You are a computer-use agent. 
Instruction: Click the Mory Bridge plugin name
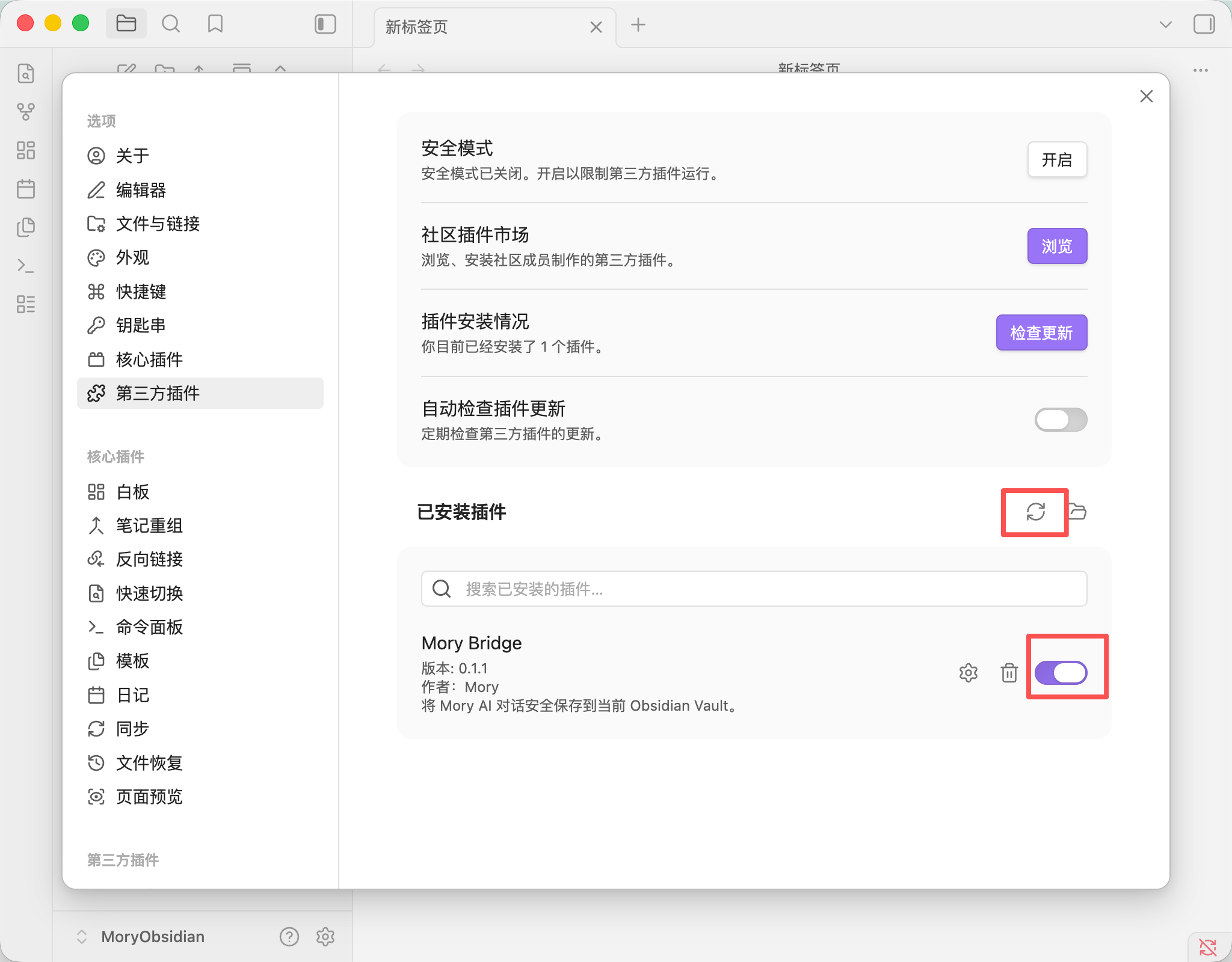click(x=472, y=643)
